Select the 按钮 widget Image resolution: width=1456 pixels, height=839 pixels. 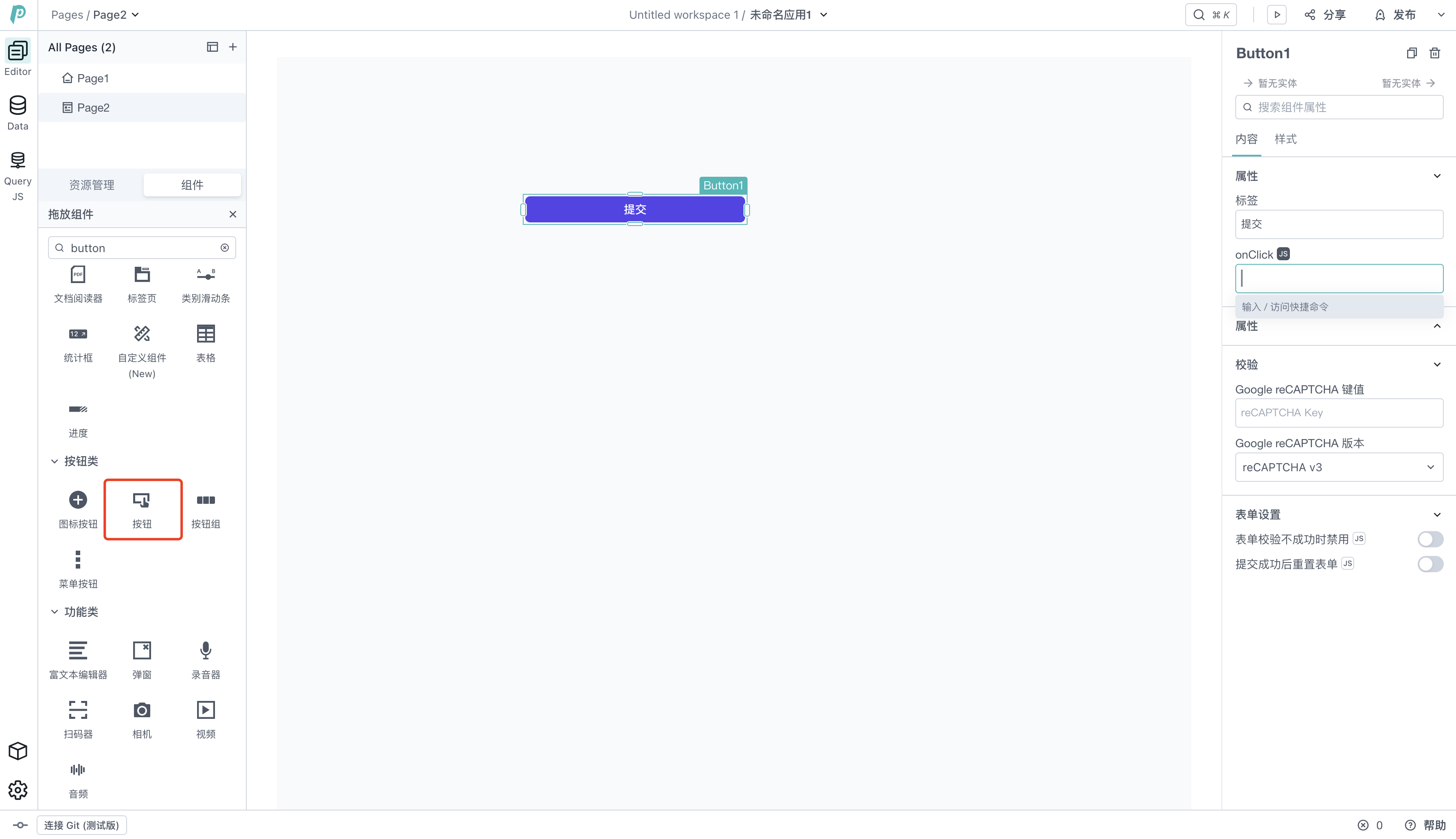pos(143,510)
